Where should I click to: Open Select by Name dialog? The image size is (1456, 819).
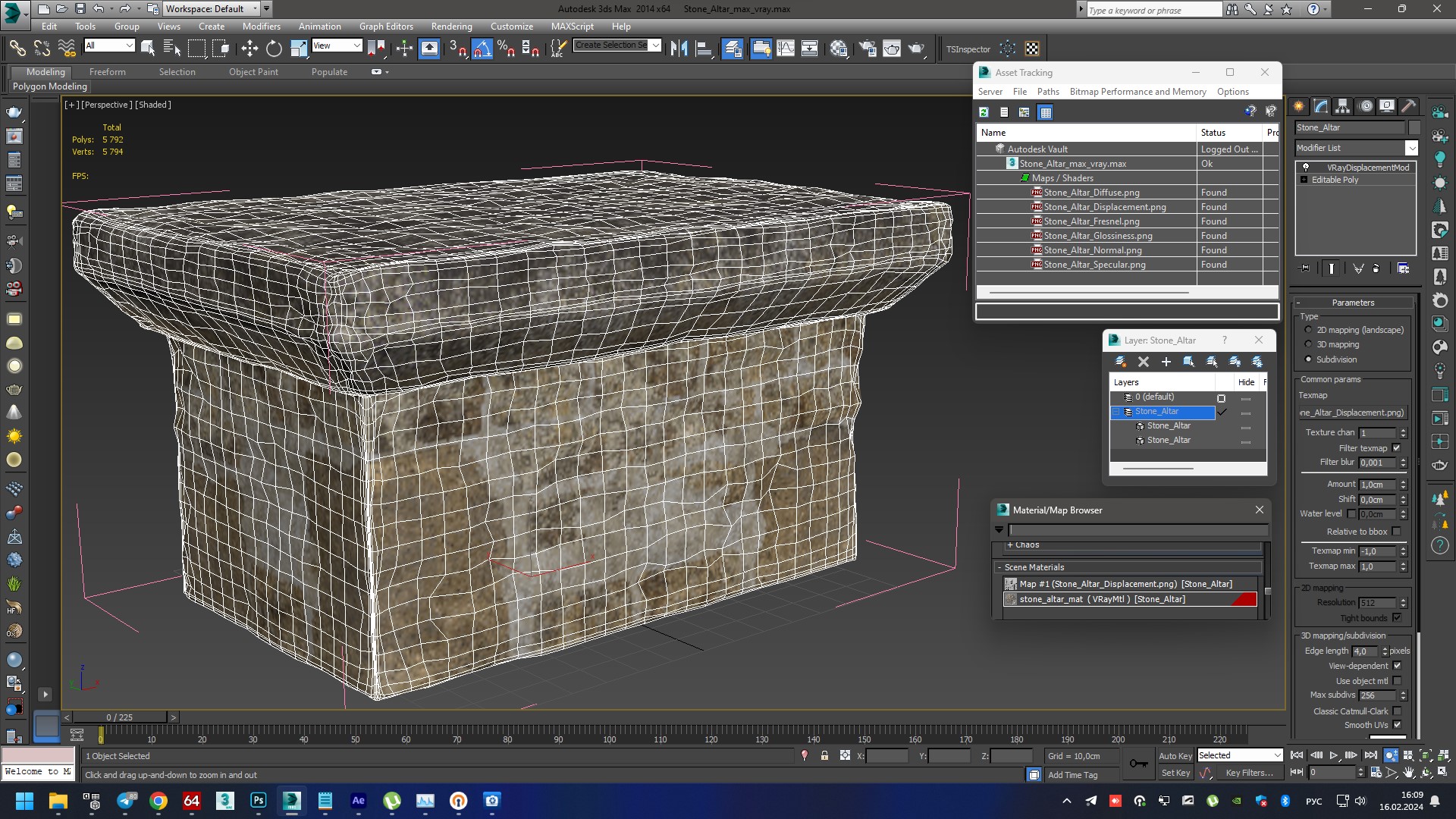tap(172, 49)
